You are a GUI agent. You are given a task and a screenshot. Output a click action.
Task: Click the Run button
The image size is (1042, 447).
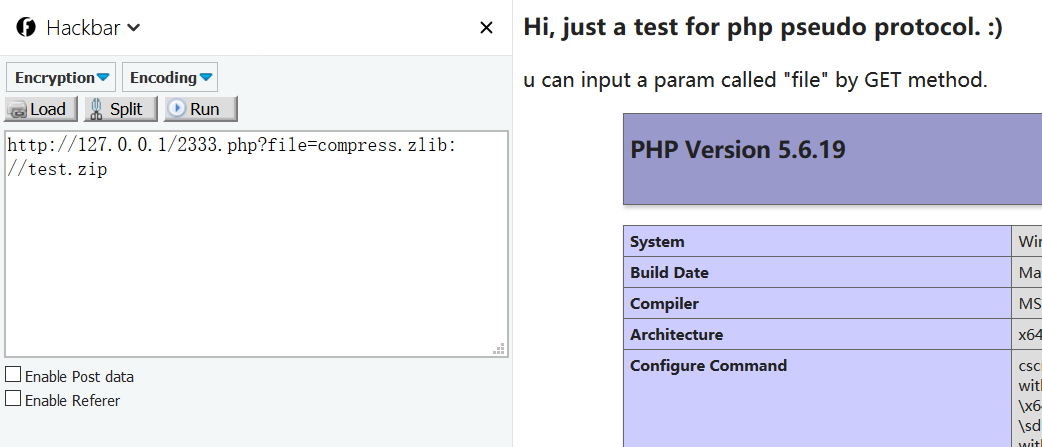tap(201, 109)
